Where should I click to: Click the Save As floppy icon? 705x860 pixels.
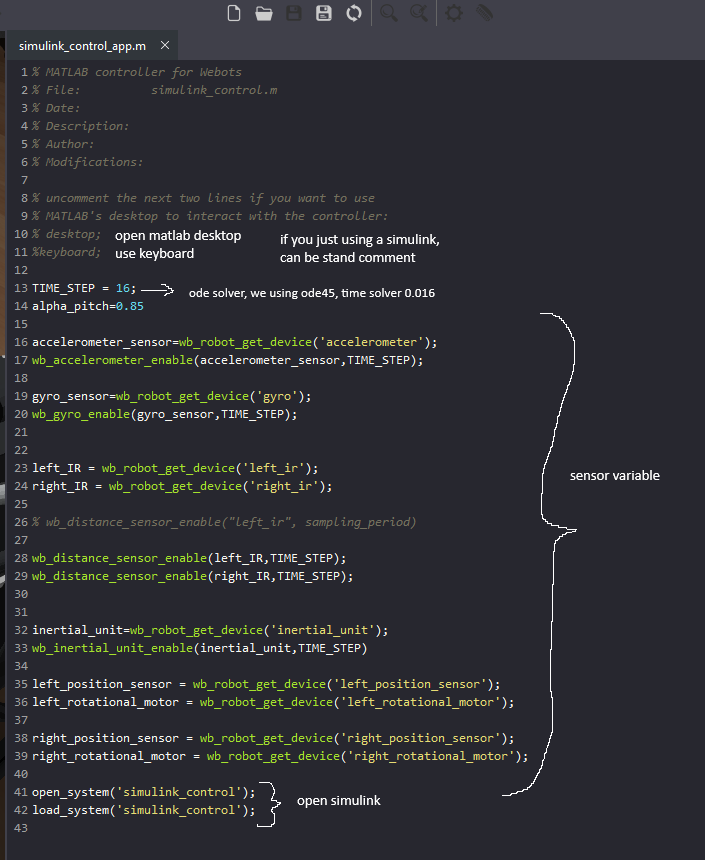(324, 13)
